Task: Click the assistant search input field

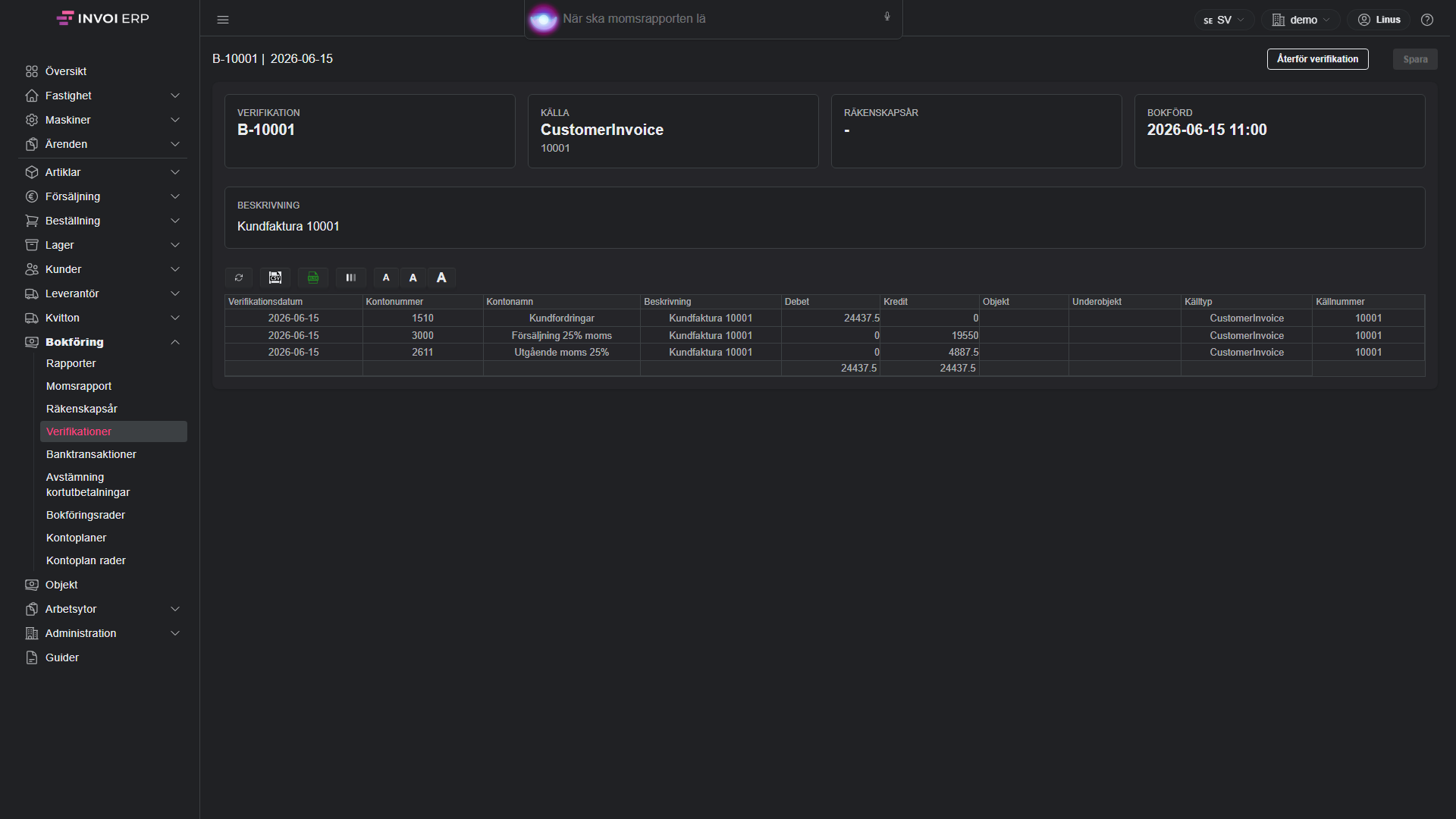Action: [x=713, y=19]
